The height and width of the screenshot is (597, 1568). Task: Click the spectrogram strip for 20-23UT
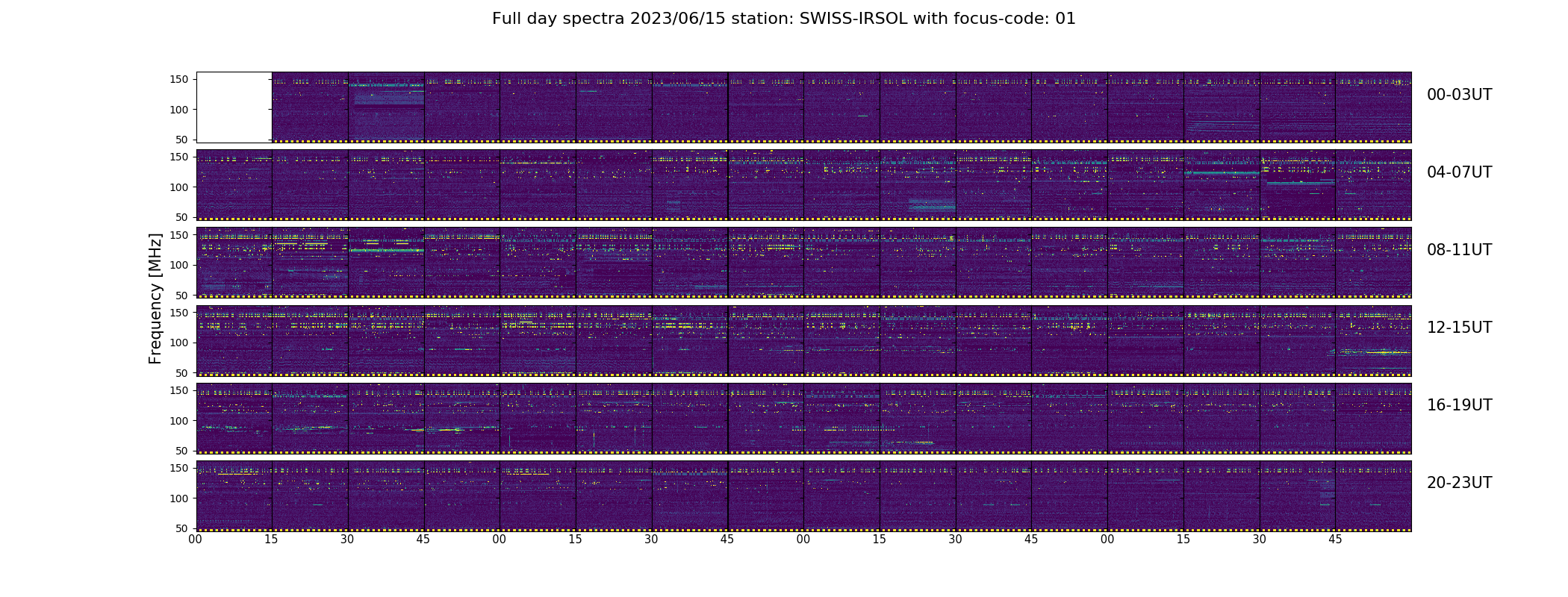click(x=803, y=496)
